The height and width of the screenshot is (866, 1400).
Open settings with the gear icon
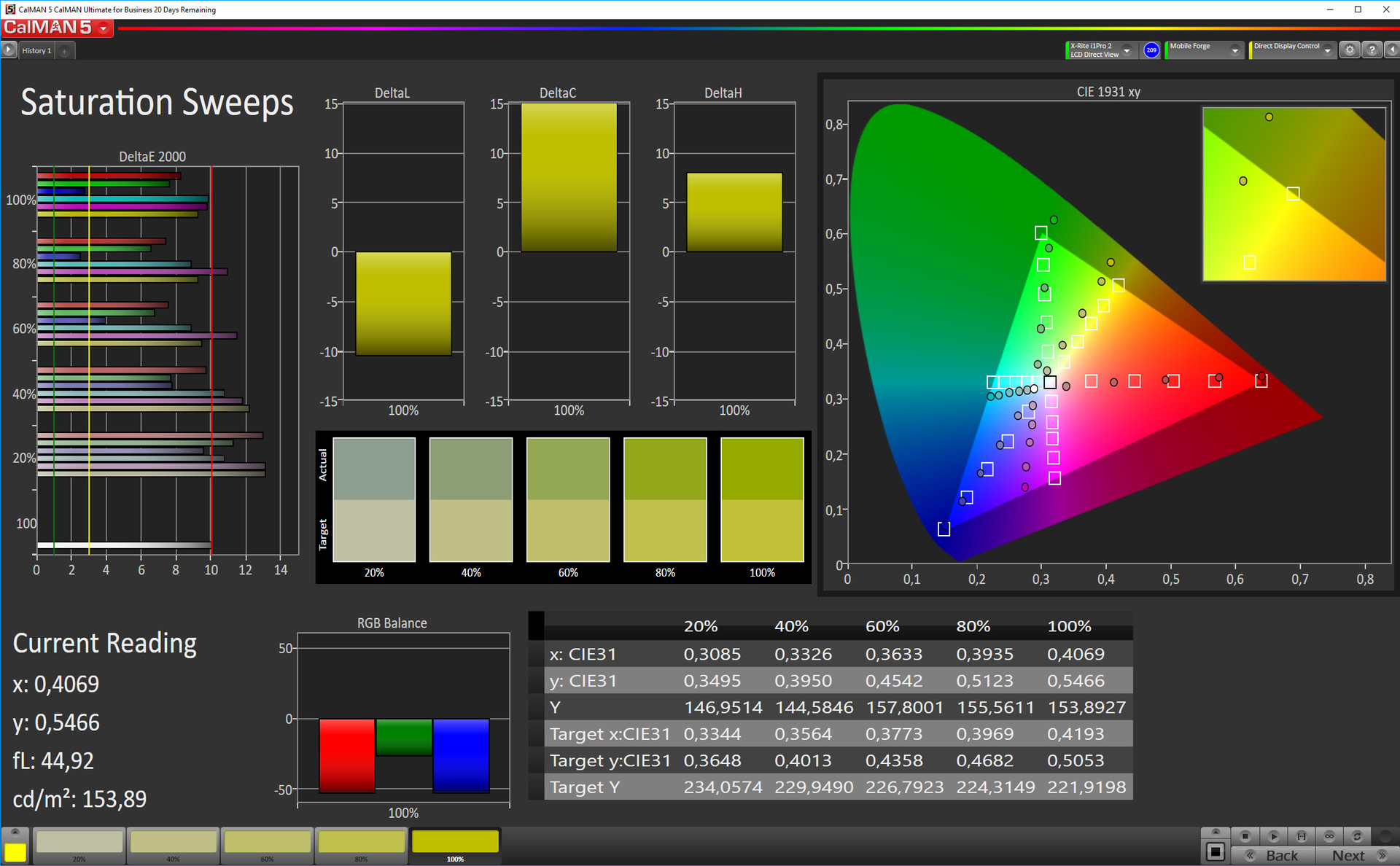pos(1350,50)
